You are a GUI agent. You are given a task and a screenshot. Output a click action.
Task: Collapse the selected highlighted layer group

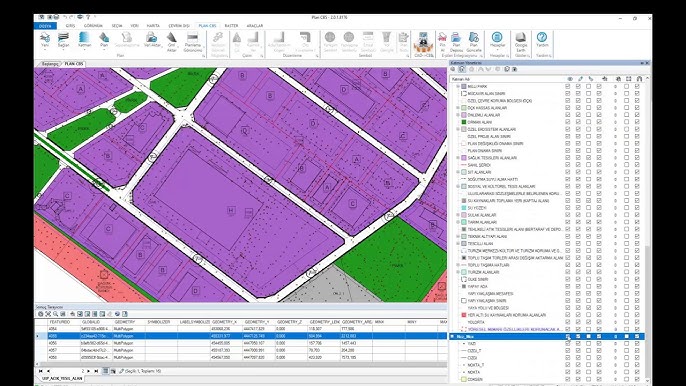[x=452, y=337]
